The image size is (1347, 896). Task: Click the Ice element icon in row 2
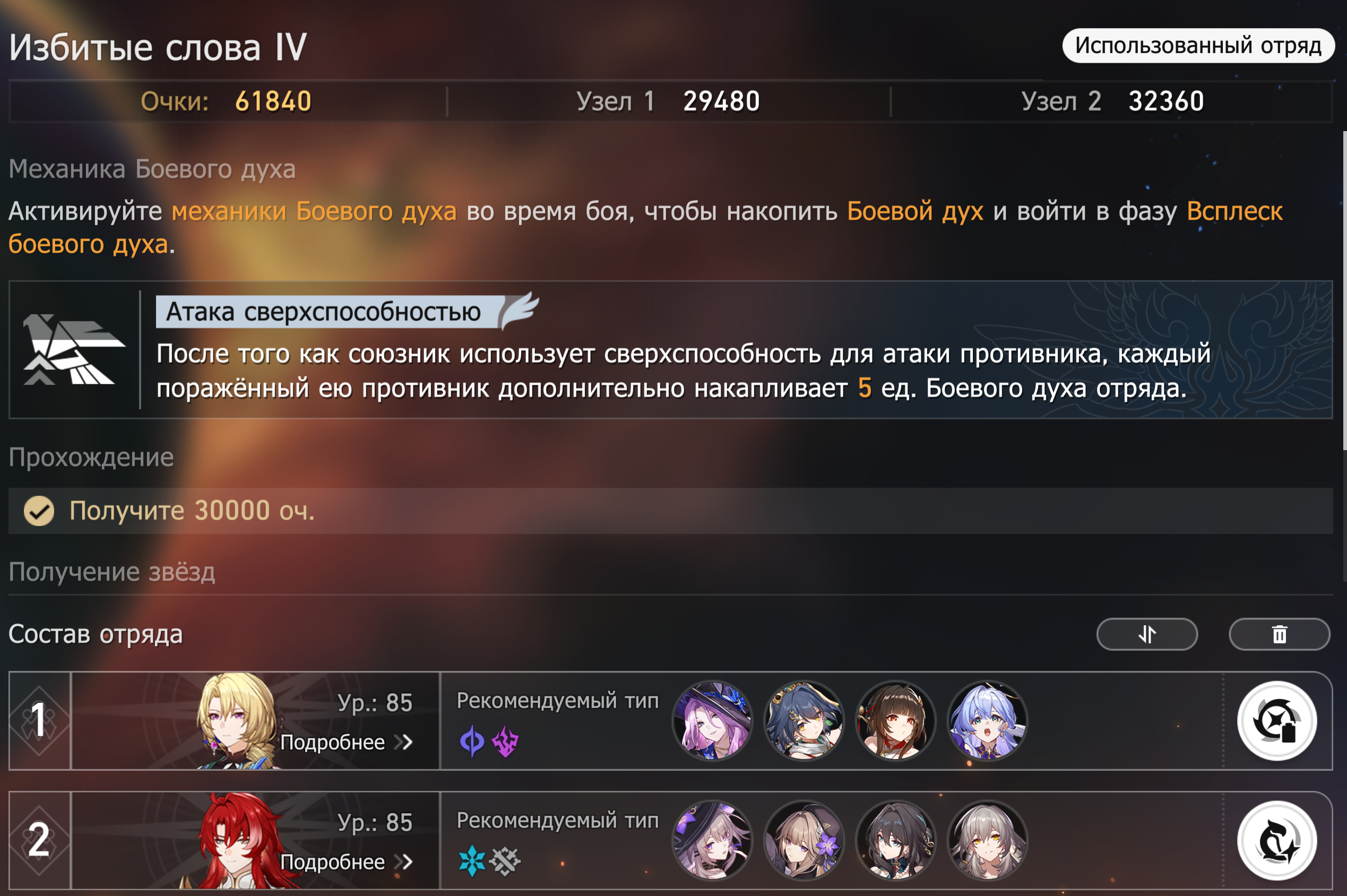coord(472,861)
